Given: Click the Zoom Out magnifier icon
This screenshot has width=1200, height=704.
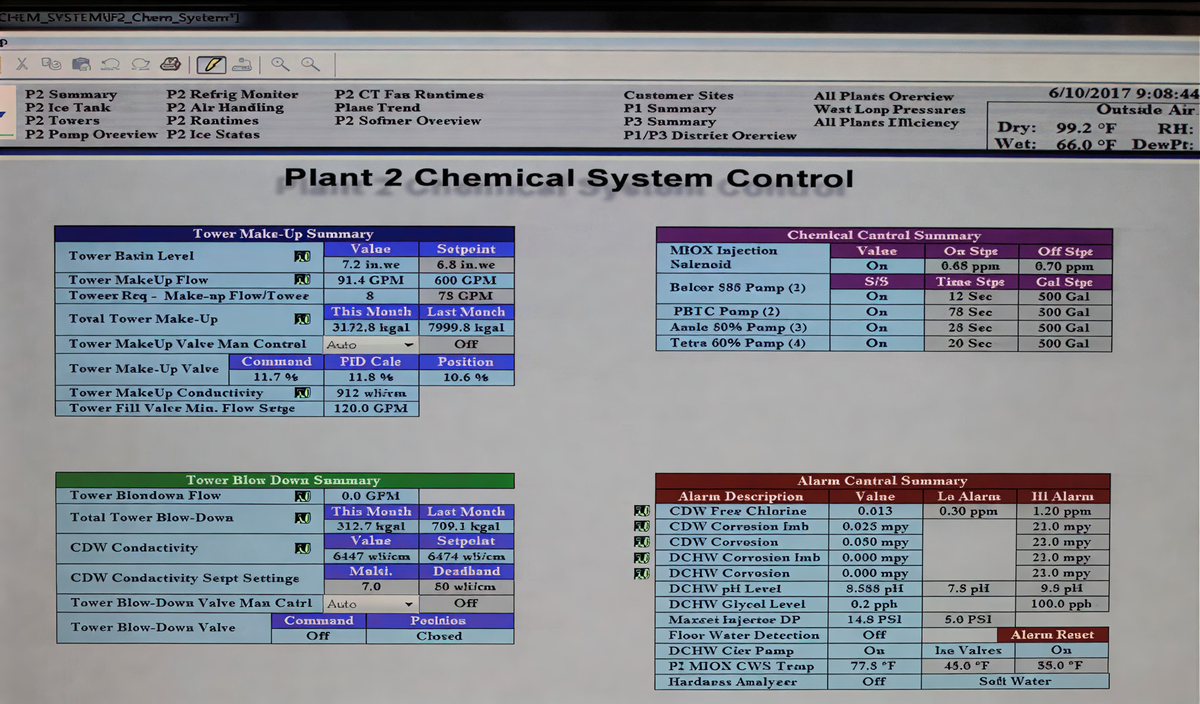Looking at the screenshot, I should 309,64.
